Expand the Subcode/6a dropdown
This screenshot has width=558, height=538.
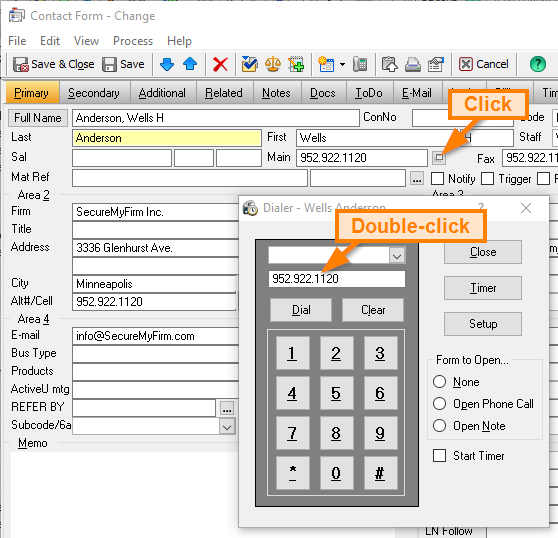point(227,426)
